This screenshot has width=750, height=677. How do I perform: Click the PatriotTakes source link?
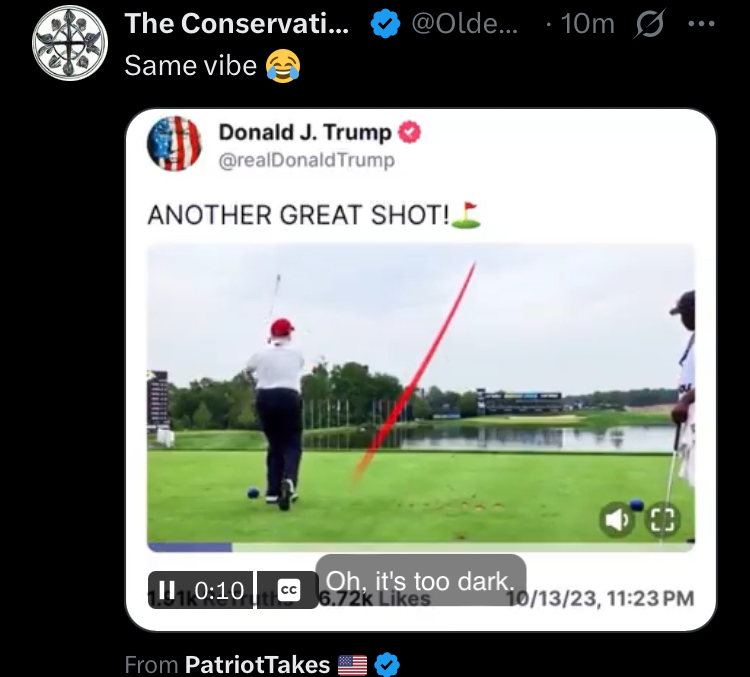pyautogui.click(x=257, y=664)
